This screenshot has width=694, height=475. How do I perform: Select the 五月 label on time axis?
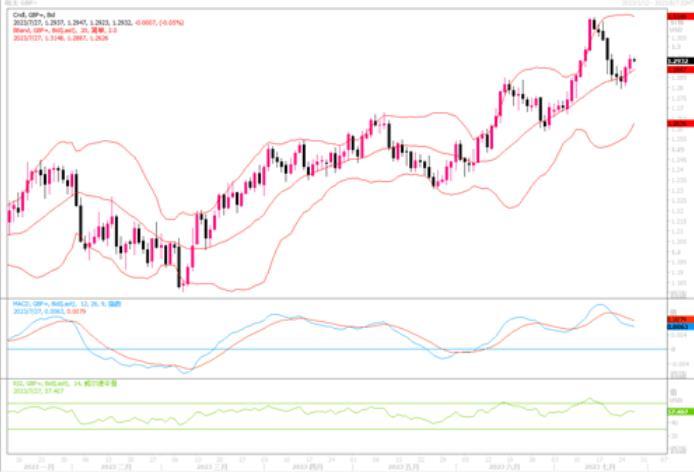click(403, 466)
